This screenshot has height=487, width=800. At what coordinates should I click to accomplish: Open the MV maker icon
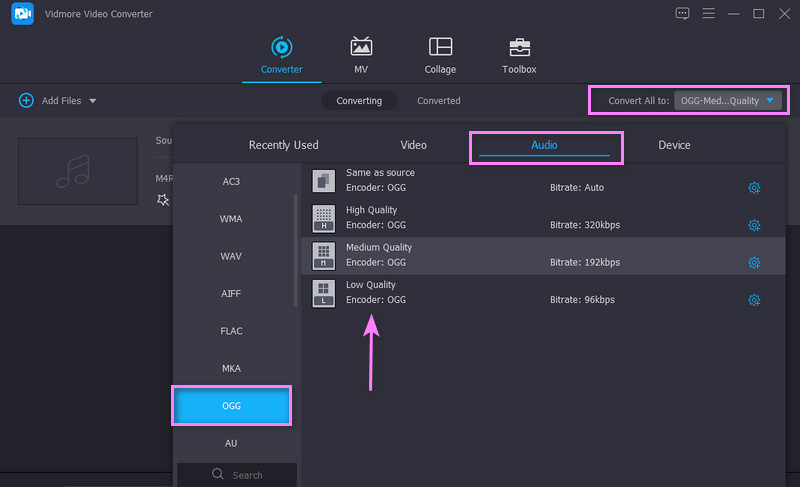tap(361, 47)
